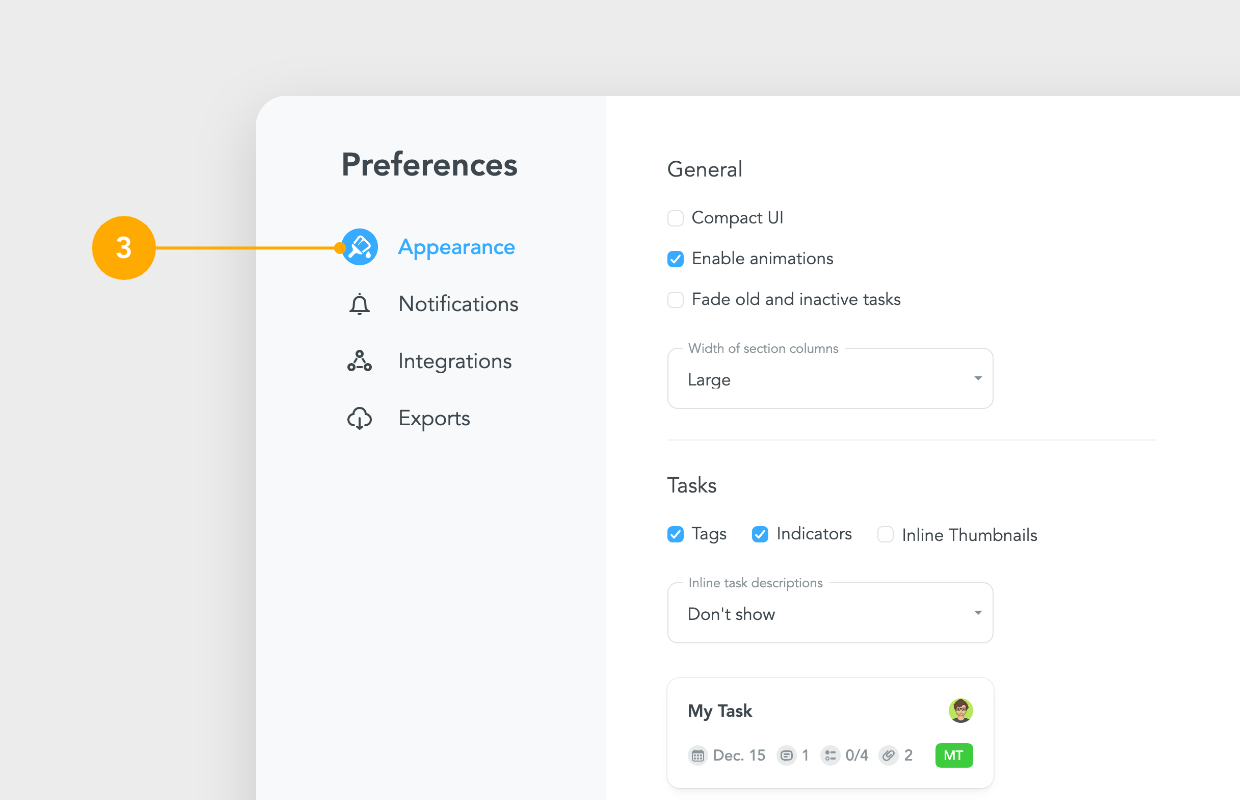Image resolution: width=1240 pixels, height=800 pixels.
Task: Switch to the Notifications preferences section
Action: (x=458, y=303)
